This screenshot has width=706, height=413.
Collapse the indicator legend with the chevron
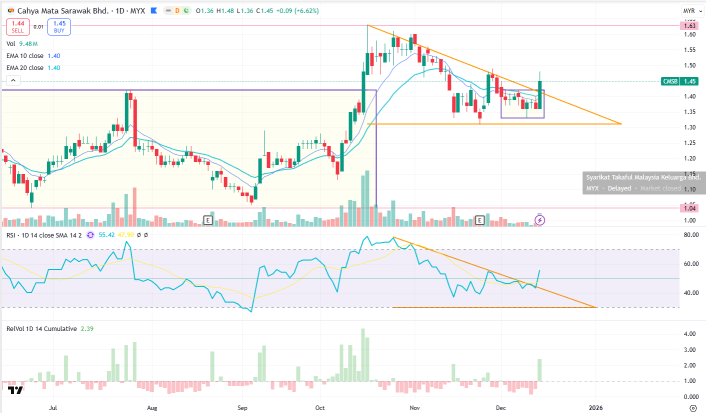click(13, 80)
